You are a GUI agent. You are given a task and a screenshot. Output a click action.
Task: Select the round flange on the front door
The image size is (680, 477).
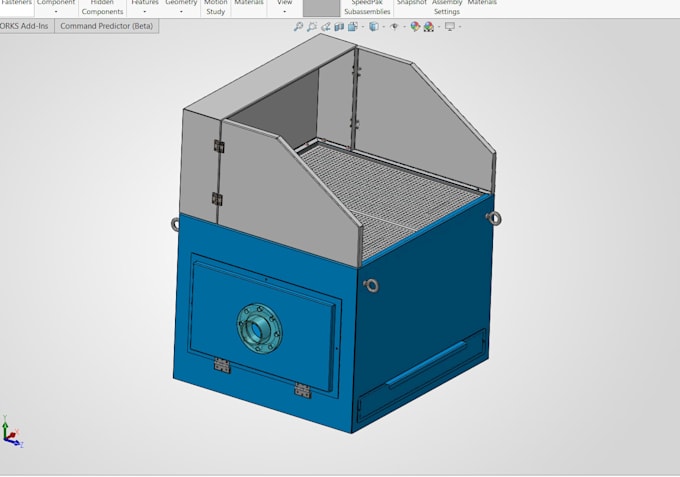click(259, 328)
